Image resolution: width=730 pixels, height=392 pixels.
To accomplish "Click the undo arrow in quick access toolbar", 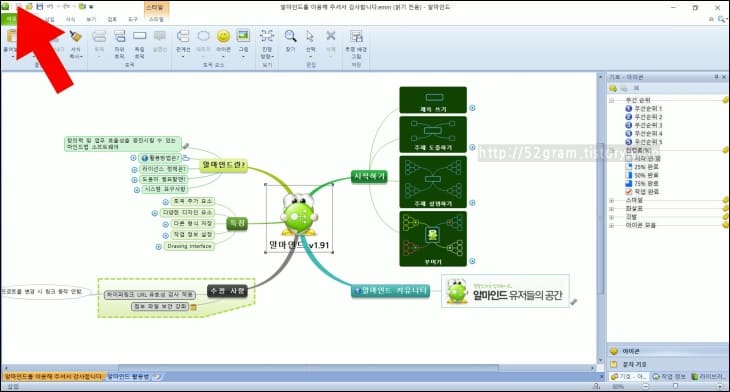I will (50, 7).
